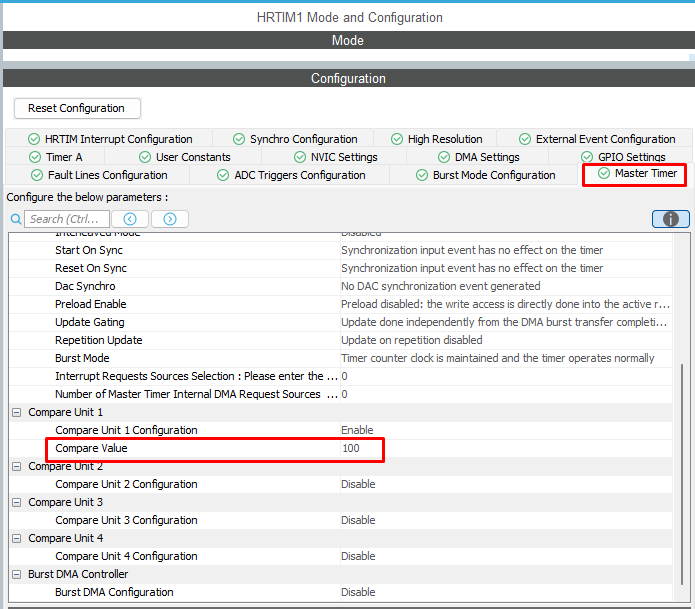Collapse the Compare Unit 4 group
The image size is (695, 609).
click(x=16, y=539)
